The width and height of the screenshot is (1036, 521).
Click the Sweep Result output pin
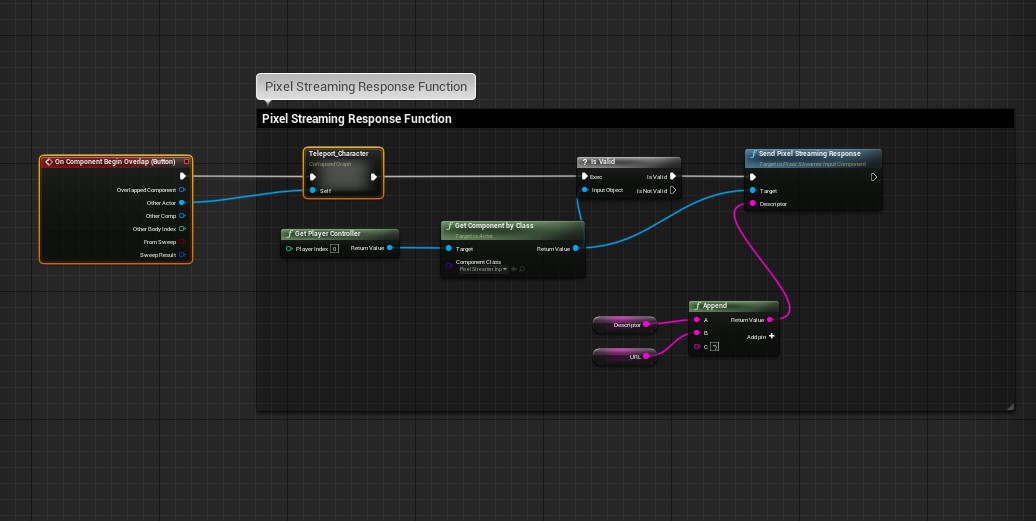pyautogui.click(x=182, y=255)
